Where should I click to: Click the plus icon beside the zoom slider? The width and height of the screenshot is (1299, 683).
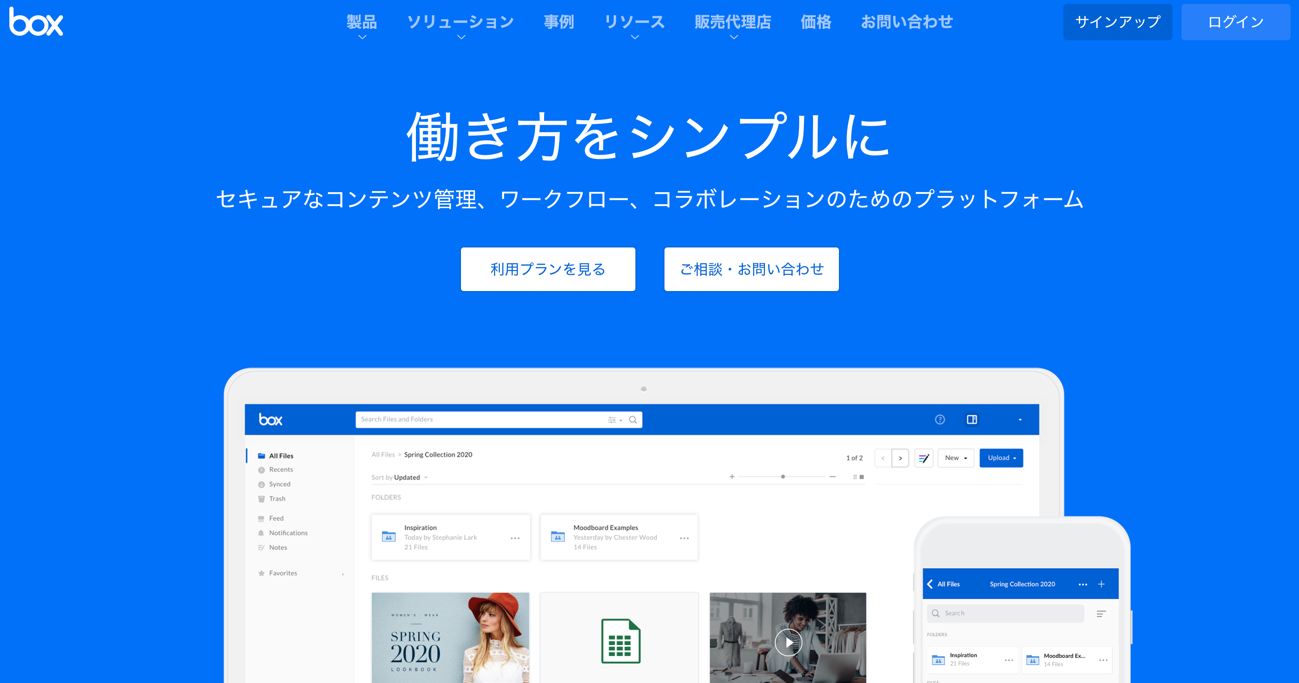(x=732, y=477)
